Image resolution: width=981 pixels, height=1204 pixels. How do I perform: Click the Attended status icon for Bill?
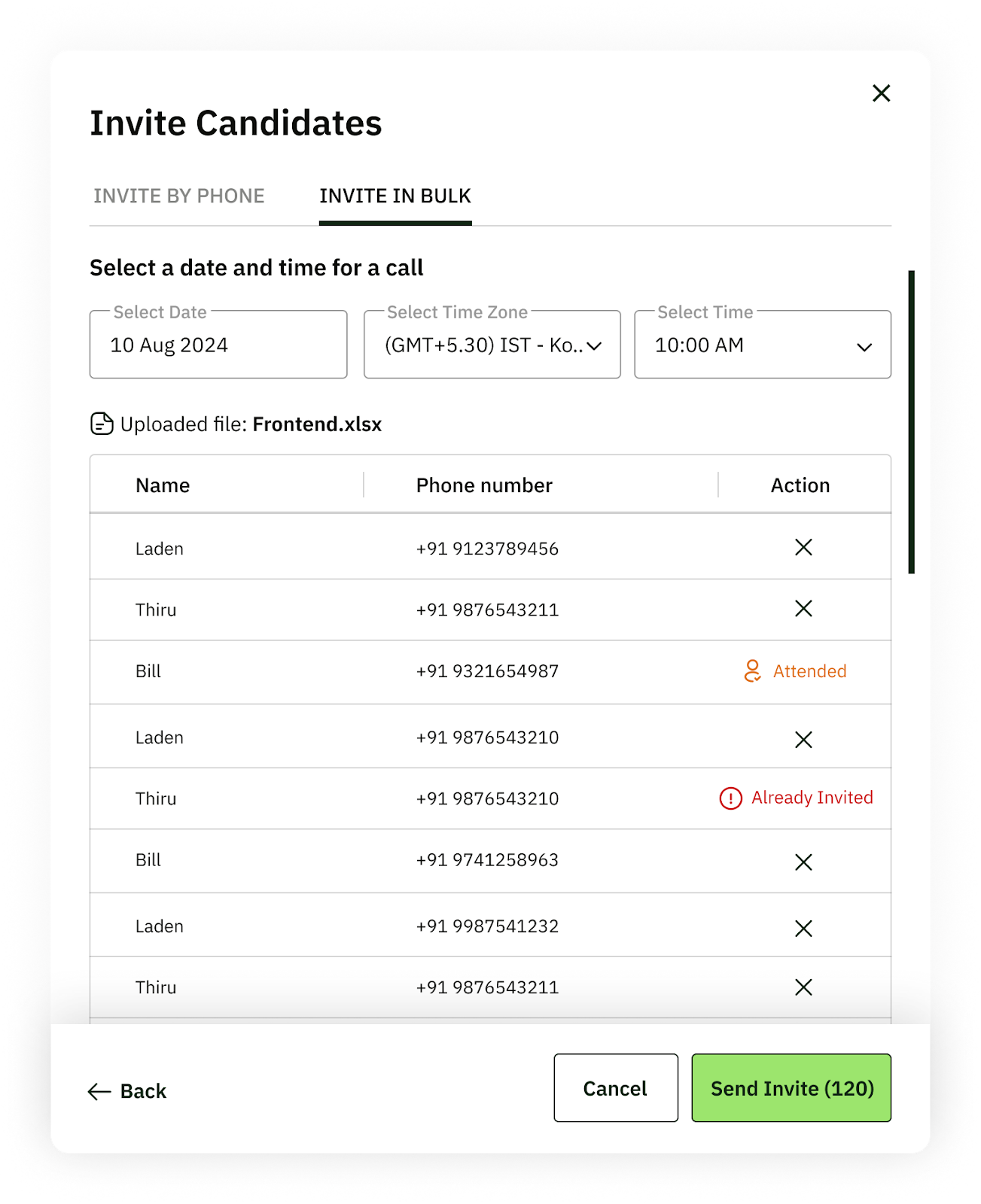coord(752,670)
